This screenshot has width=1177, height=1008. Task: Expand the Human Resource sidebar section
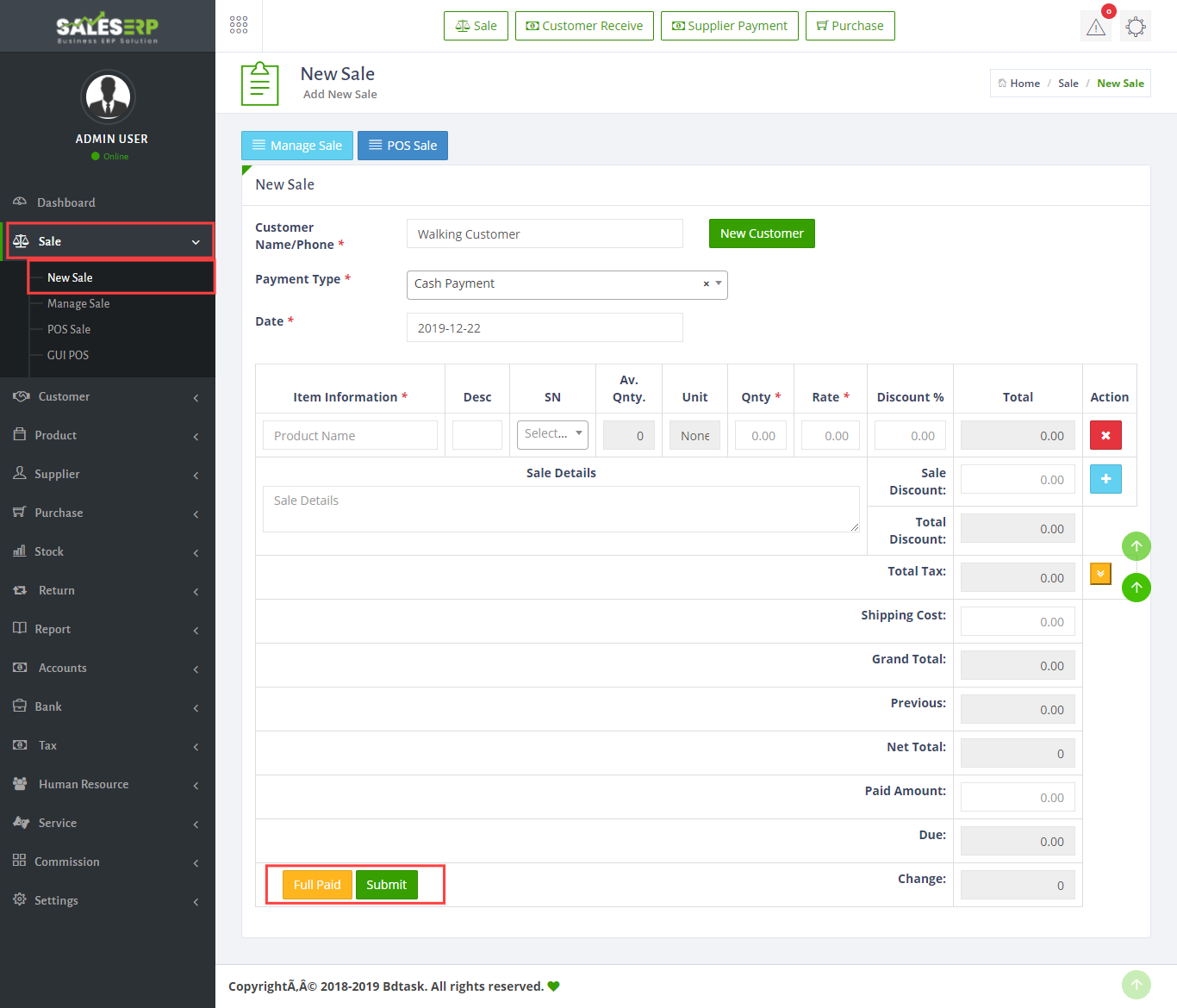(x=108, y=784)
